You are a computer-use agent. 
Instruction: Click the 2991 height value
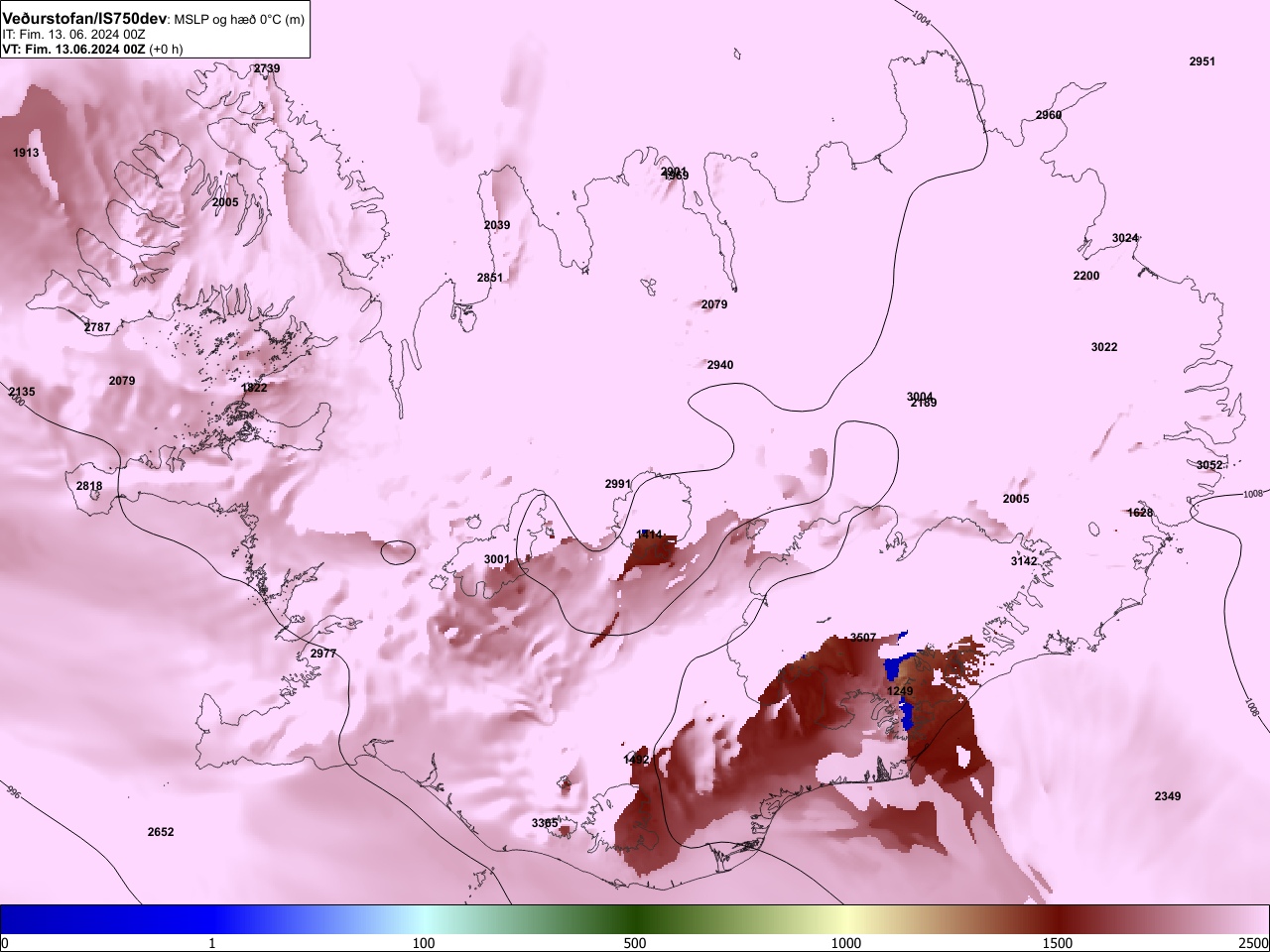click(618, 484)
